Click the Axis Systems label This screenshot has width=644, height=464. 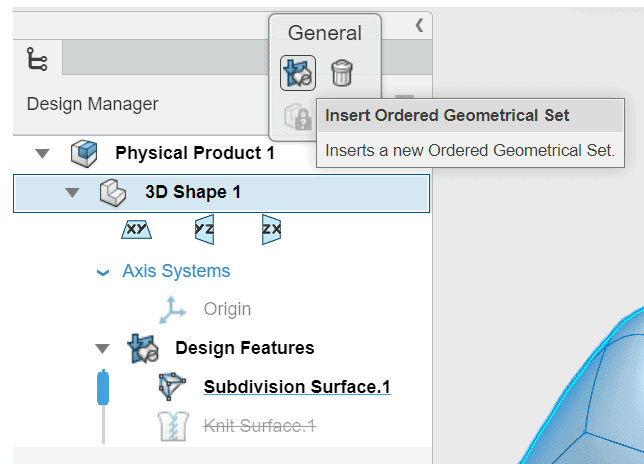(176, 271)
